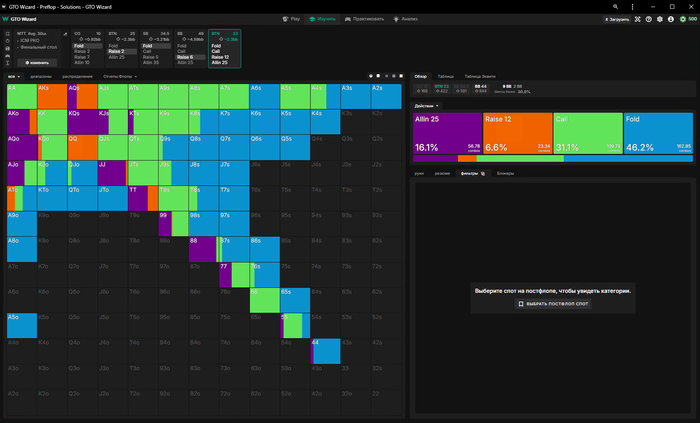Image resolution: width=700 pixels, height=423 pixels.
Task: Toggle third matrix view icon
Action: [x=386, y=76]
